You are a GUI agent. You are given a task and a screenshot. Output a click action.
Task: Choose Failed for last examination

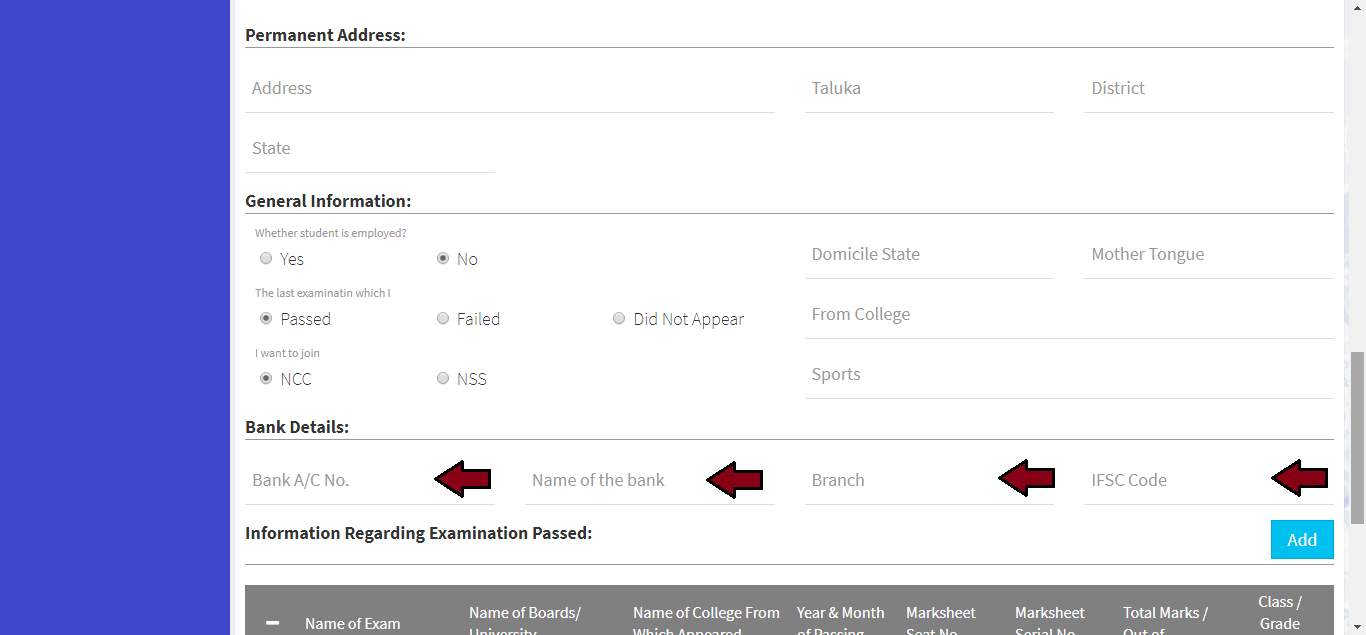click(443, 319)
